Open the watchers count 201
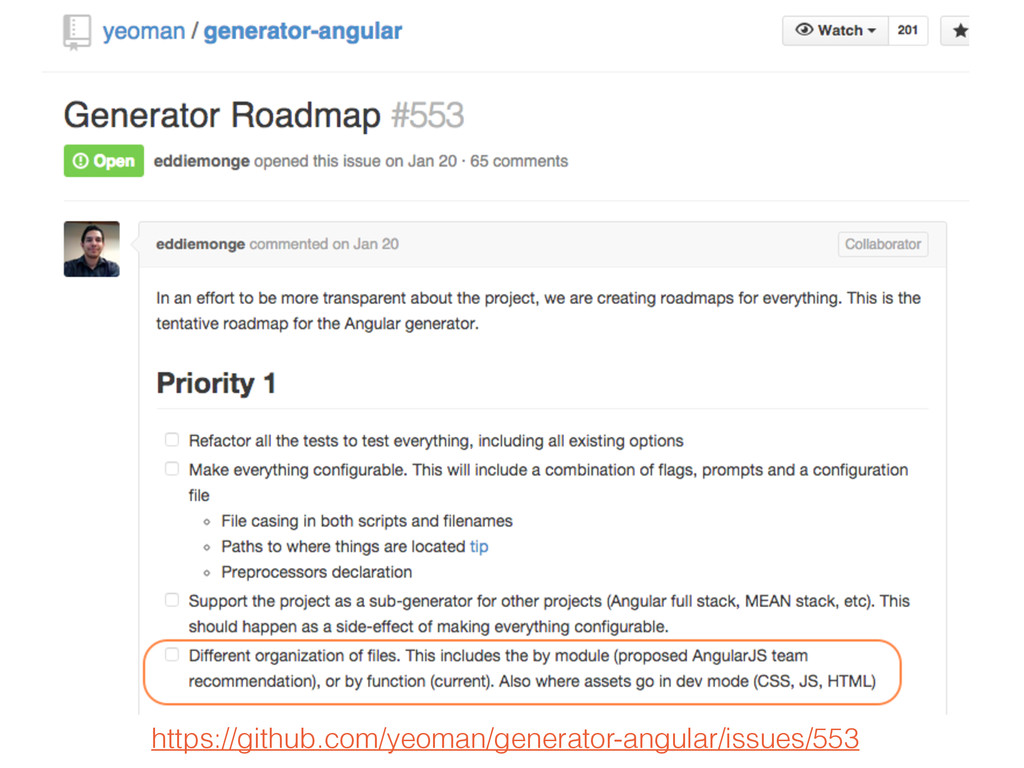 pyautogui.click(x=908, y=30)
